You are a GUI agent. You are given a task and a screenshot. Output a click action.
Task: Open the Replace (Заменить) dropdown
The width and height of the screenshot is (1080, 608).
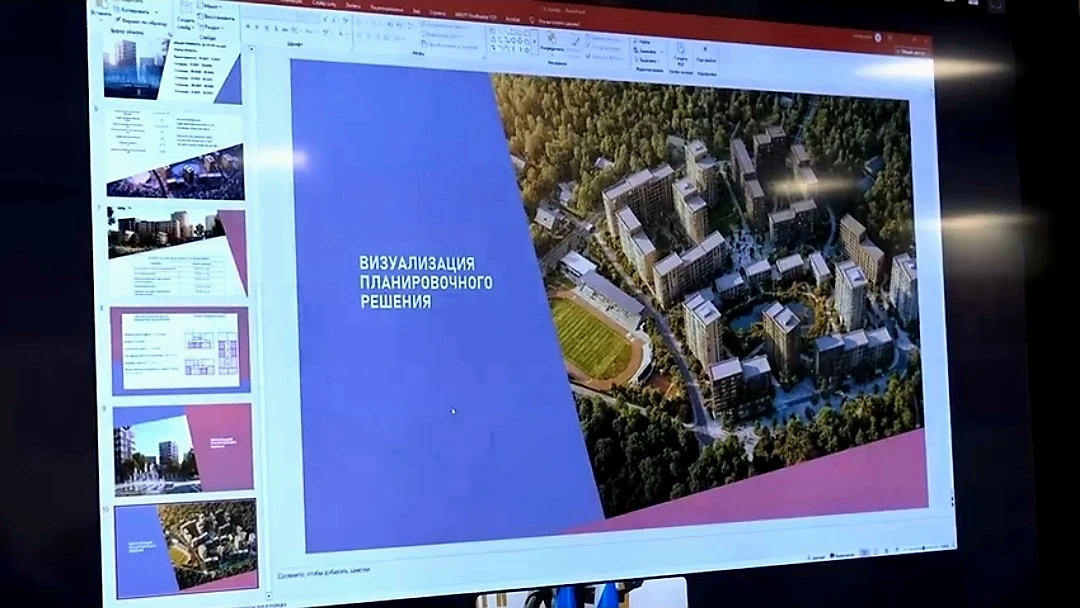647,51
